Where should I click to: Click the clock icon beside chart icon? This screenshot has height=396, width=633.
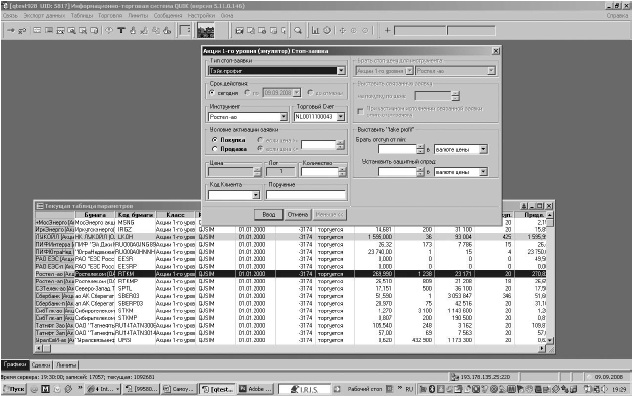tap(327, 30)
